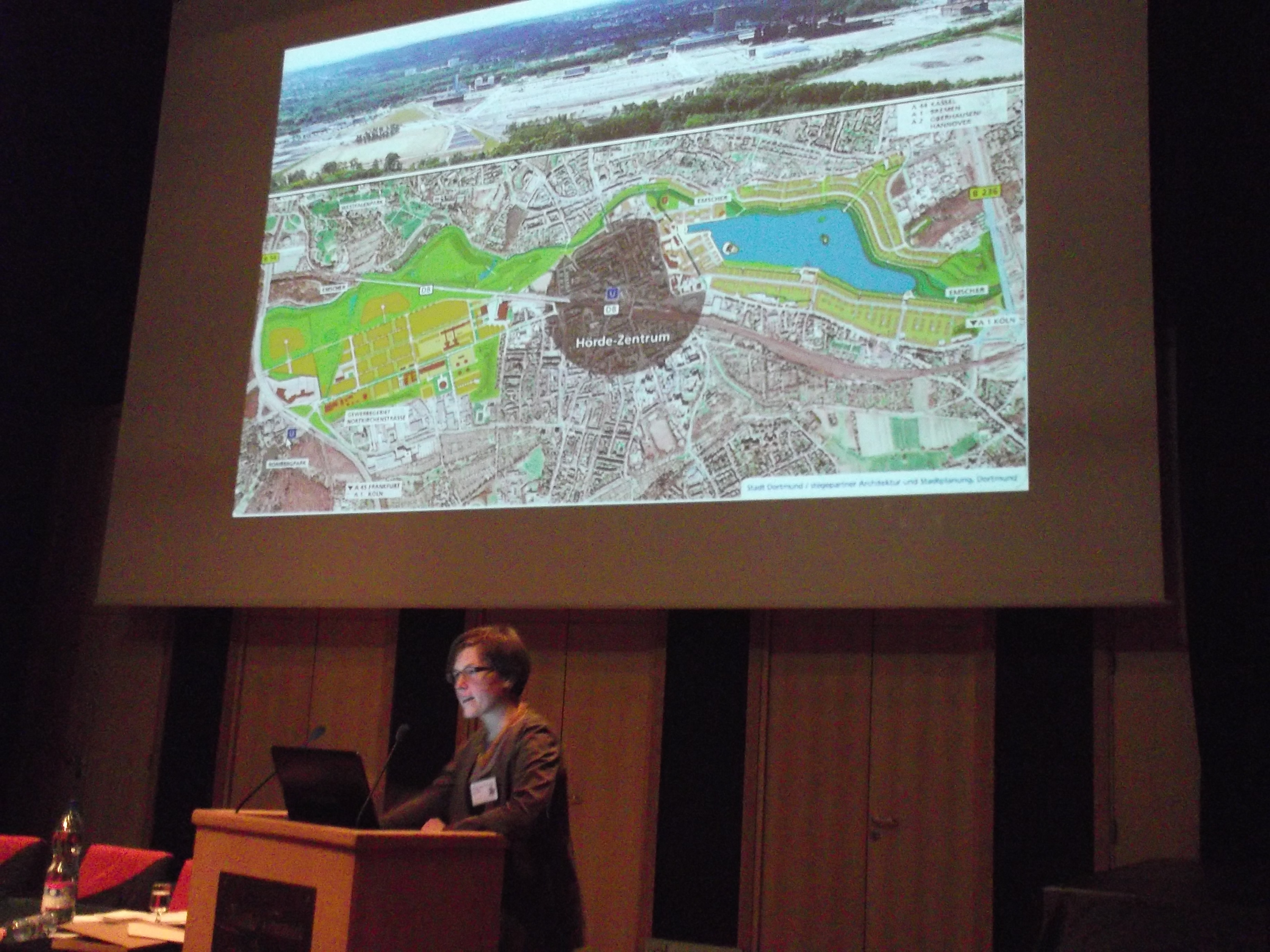1270x952 pixels.
Task: Click the small island with white outline in lake
Action: tap(730, 248)
